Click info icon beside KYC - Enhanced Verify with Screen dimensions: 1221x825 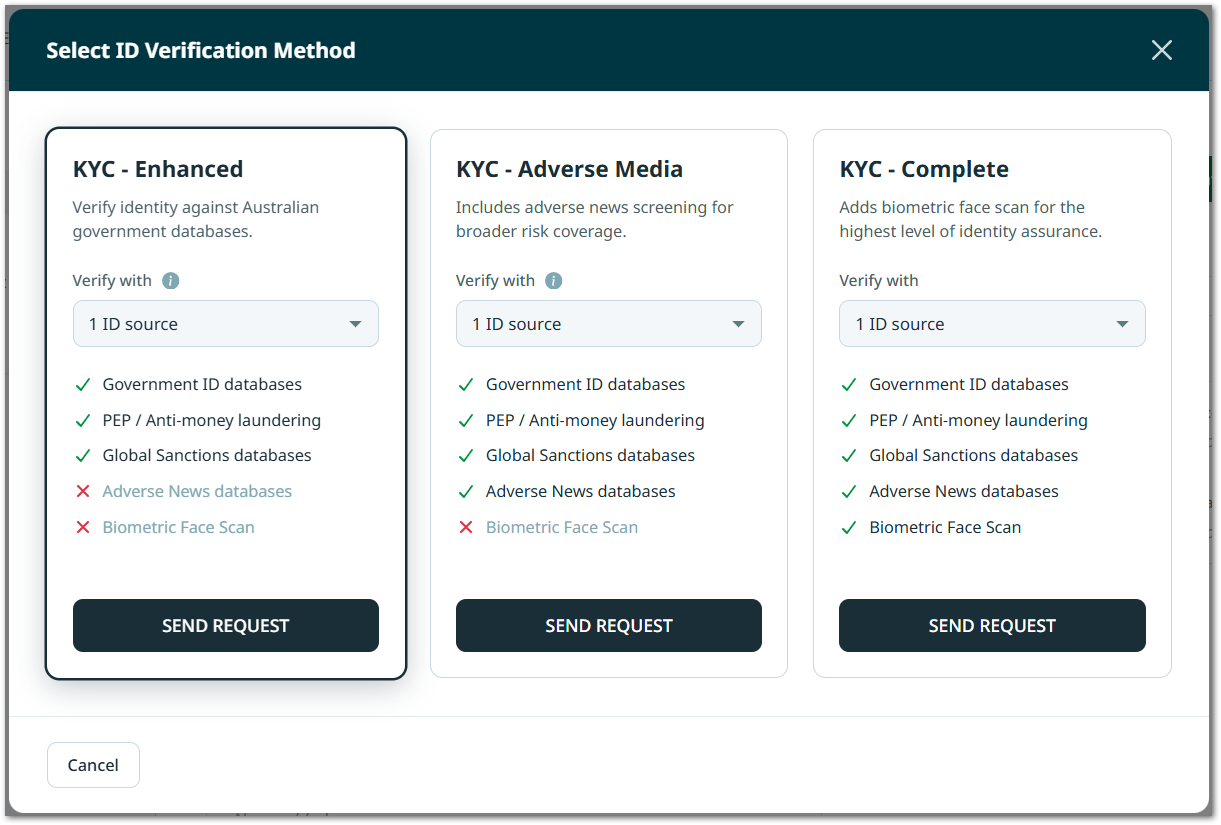(x=171, y=281)
